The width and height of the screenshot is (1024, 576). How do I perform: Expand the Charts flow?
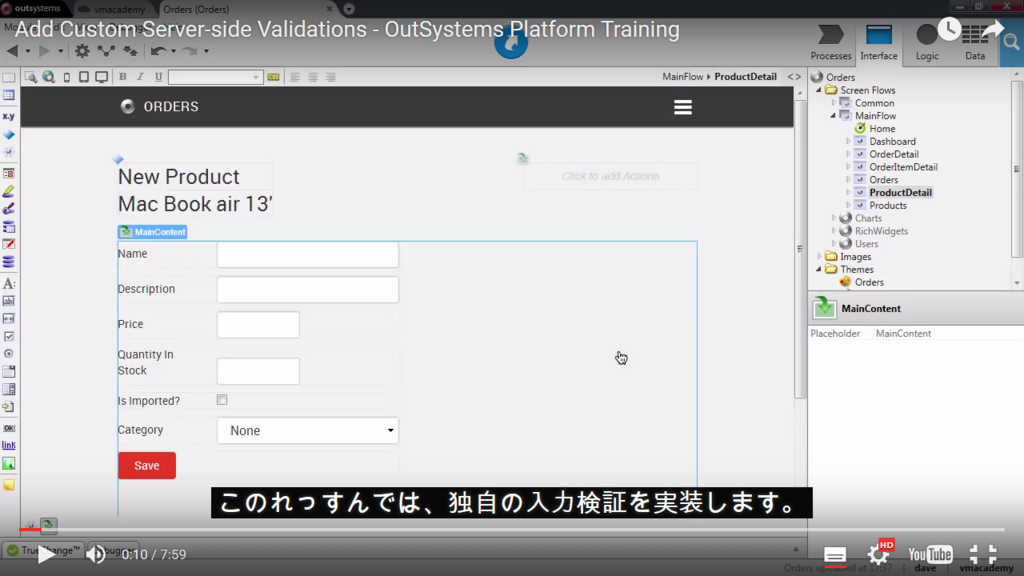833,218
